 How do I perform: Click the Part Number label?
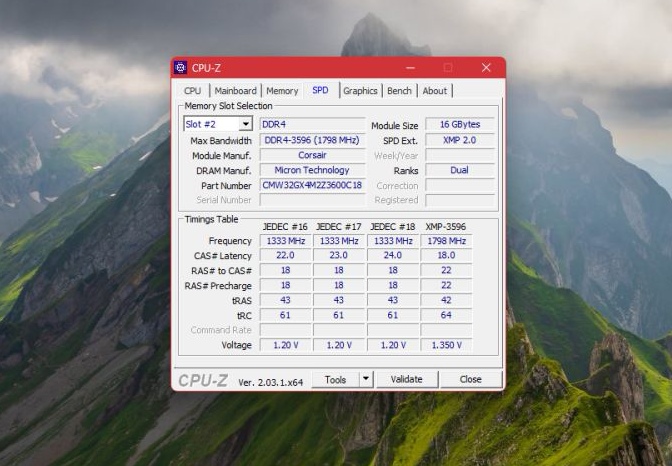(226, 186)
